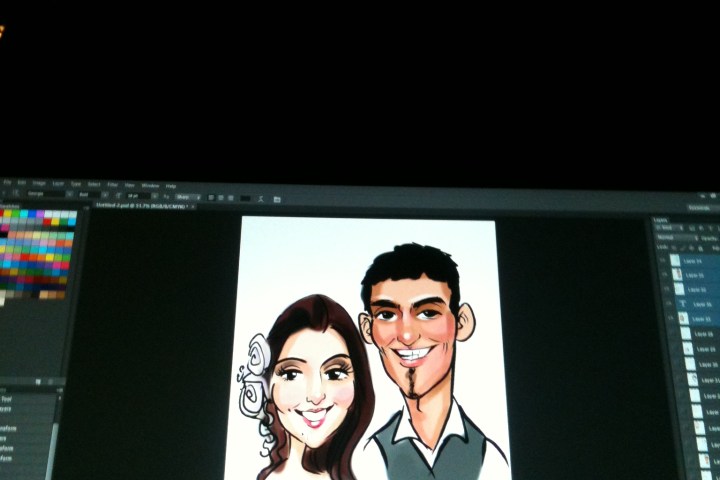
Task: Click the text color swatch in options bar
Action: (246, 198)
